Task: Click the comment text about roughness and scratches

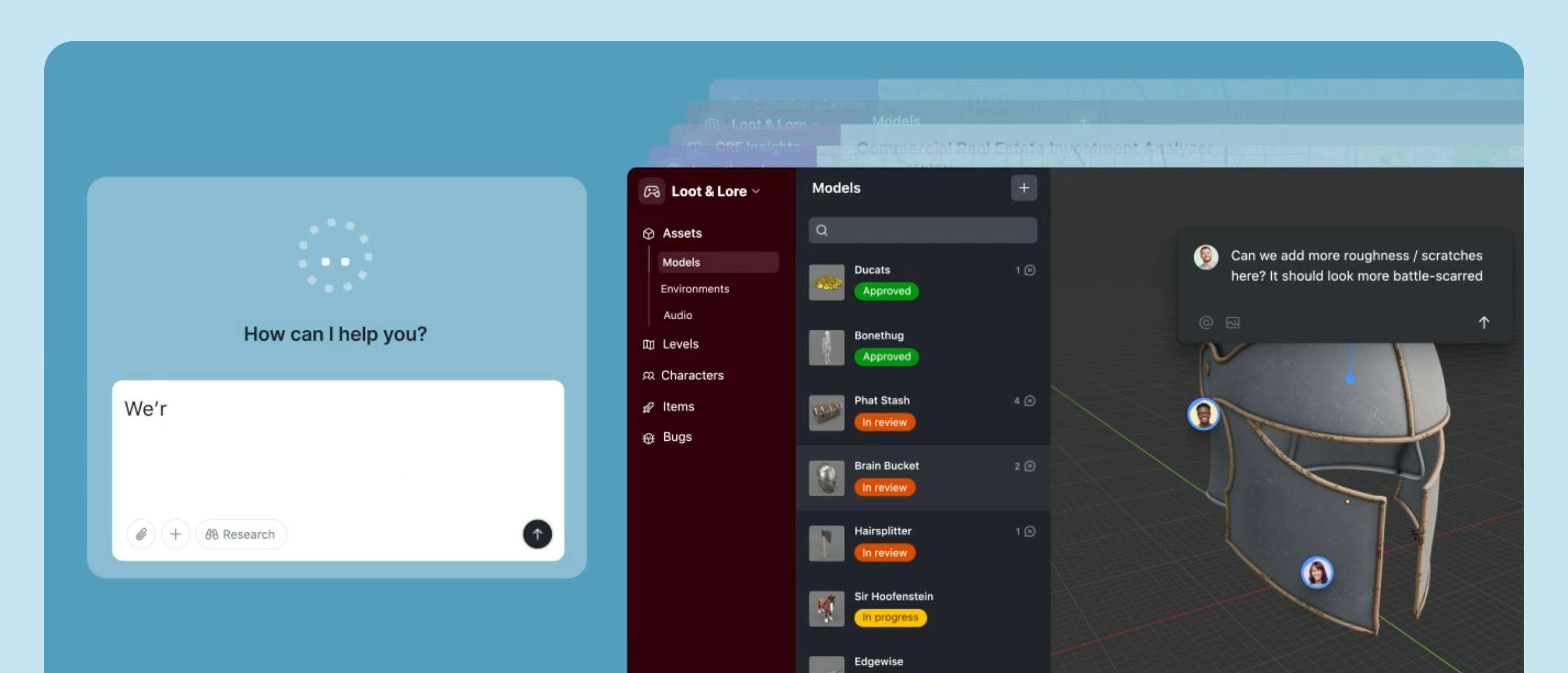Action: (1357, 266)
